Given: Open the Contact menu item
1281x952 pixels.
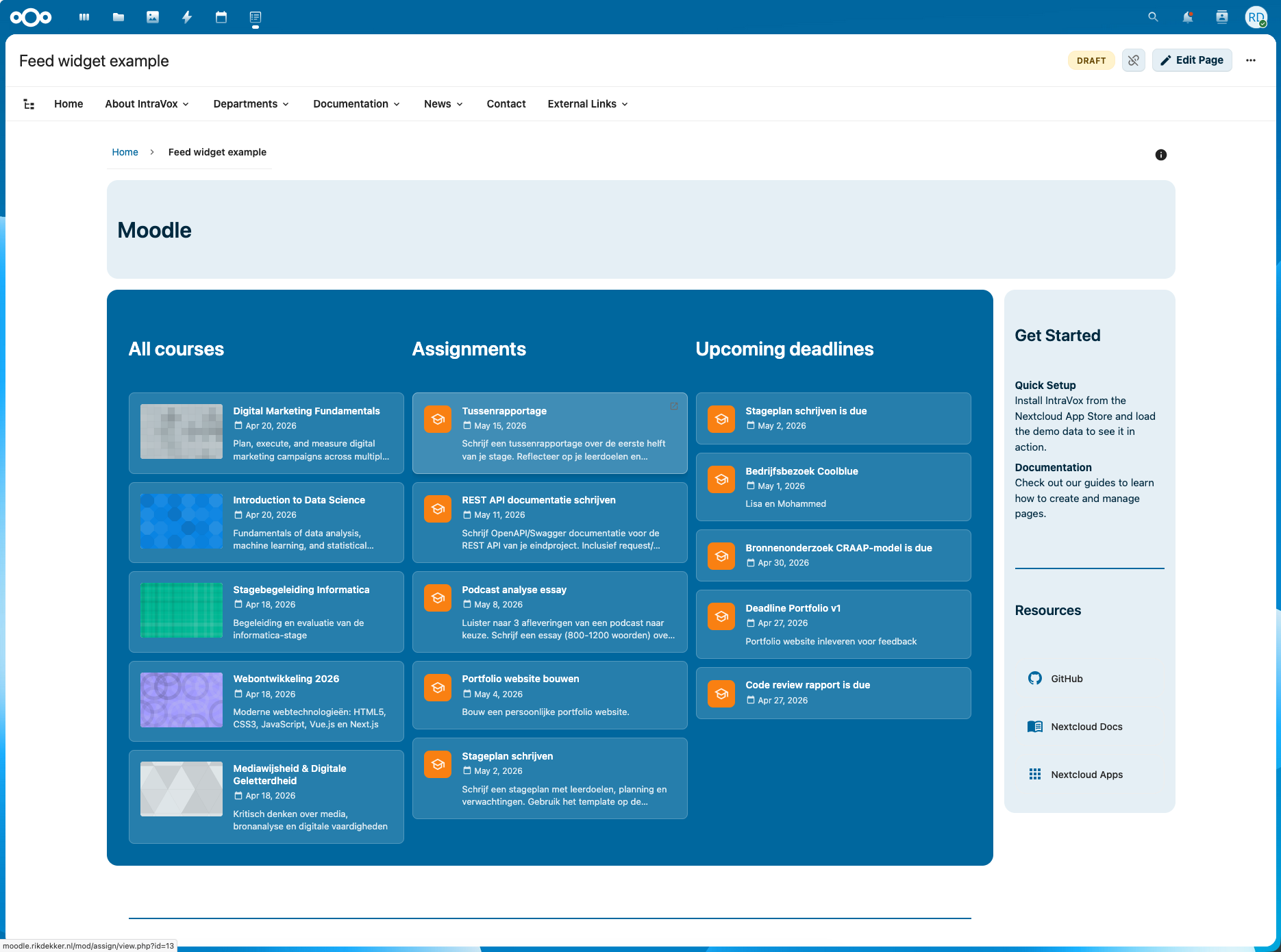Looking at the screenshot, I should [x=506, y=104].
